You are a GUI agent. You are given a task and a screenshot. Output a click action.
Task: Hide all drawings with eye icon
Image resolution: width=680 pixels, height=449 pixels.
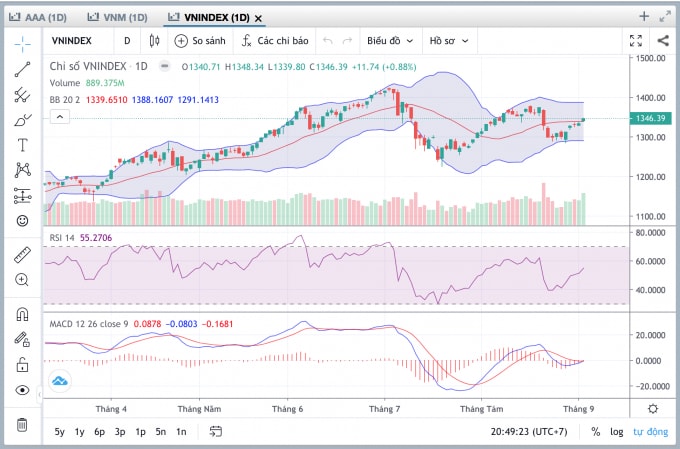pos(22,390)
